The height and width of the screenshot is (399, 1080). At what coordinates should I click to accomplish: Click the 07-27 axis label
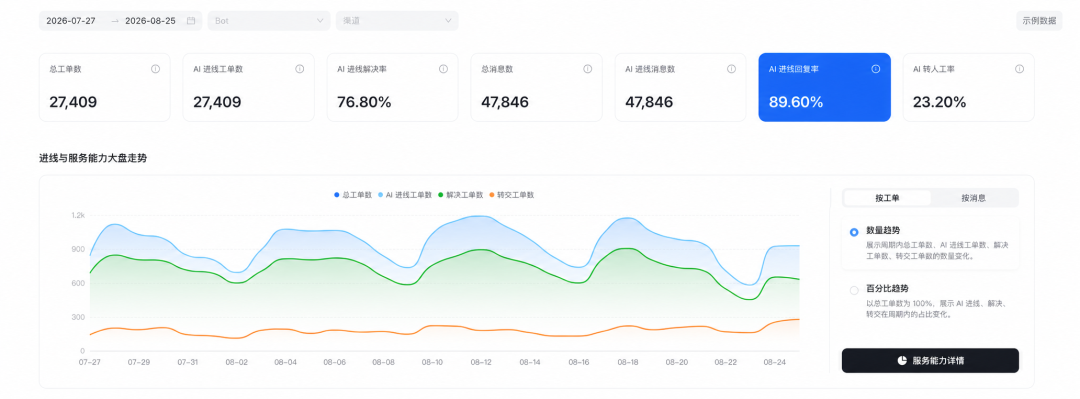click(90, 362)
